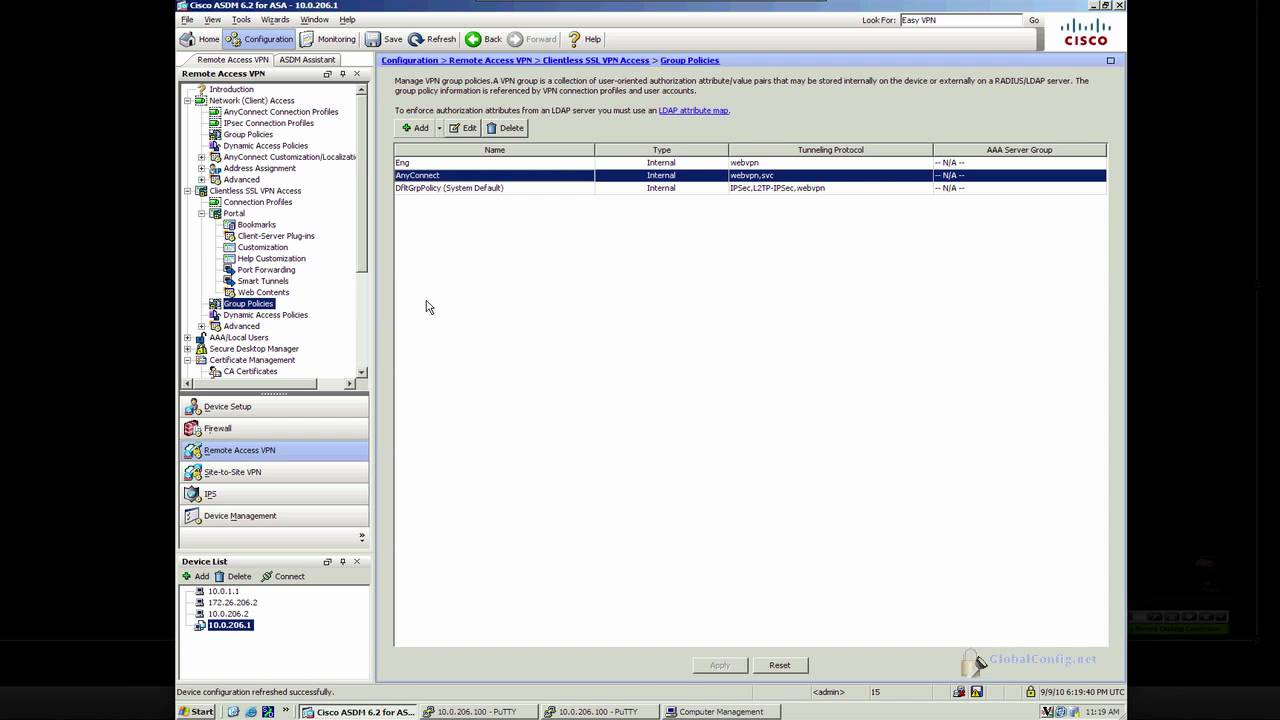Image resolution: width=1280 pixels, height=720 pixels.
Task: Show more navigation buttons with the chevron
Action: tap(362, 537)
